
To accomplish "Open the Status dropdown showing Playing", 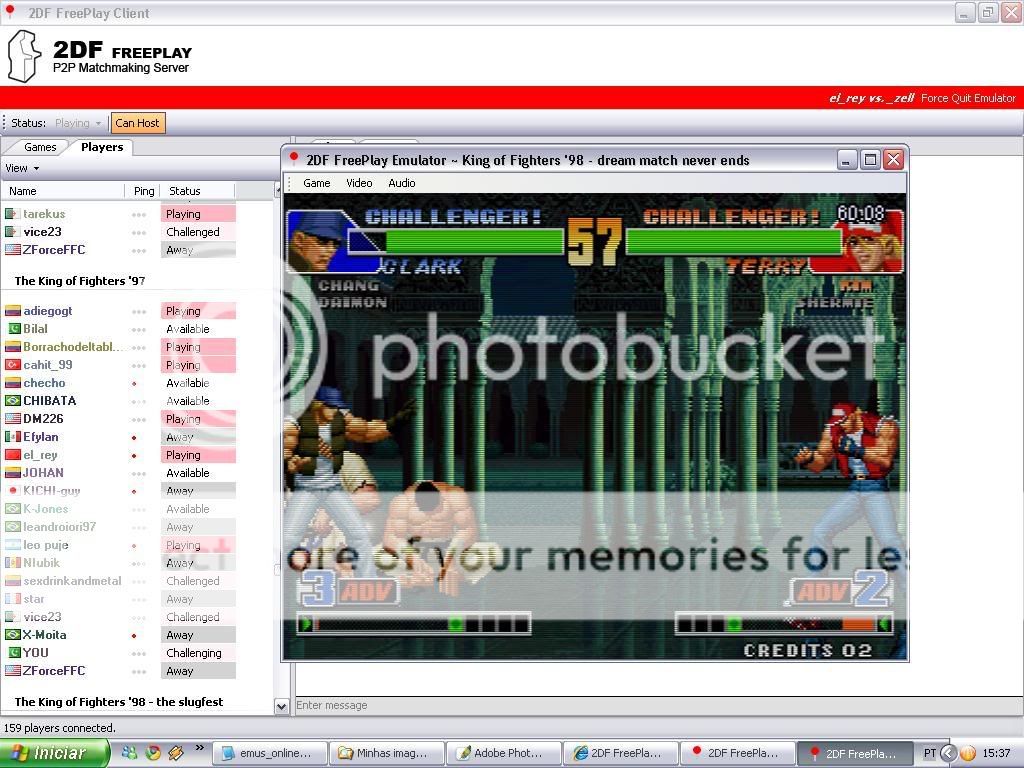I will [78, 123].
